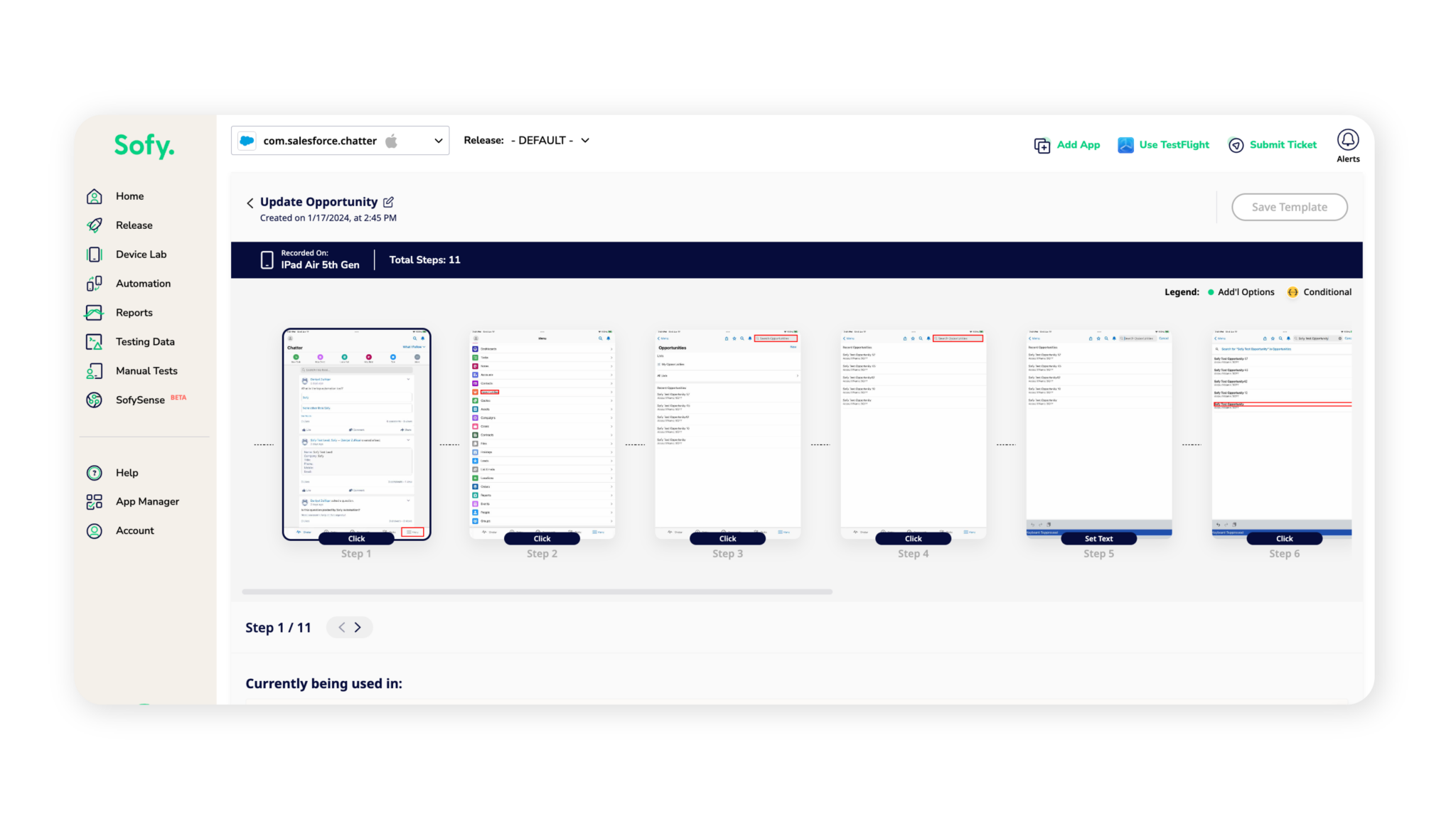Screen dimensions: 1456x819
Task: Select the Manual Tests icon
Action: [94, 371]
